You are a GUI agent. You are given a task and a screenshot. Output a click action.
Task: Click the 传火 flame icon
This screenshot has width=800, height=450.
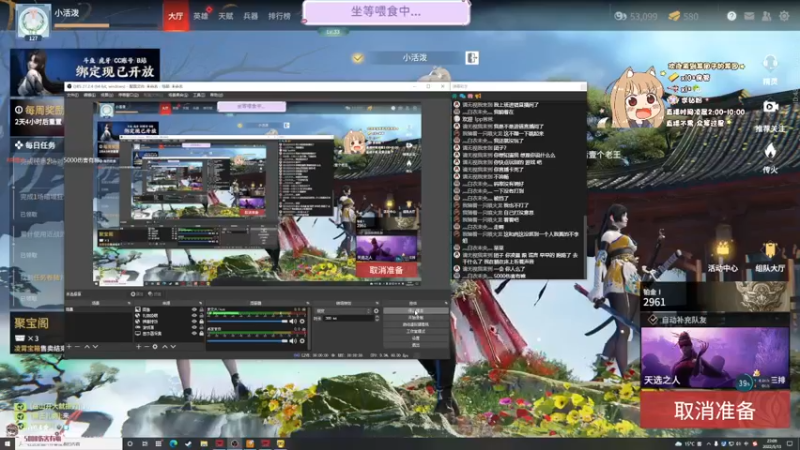pyautogui.click(x=770, y=151)
